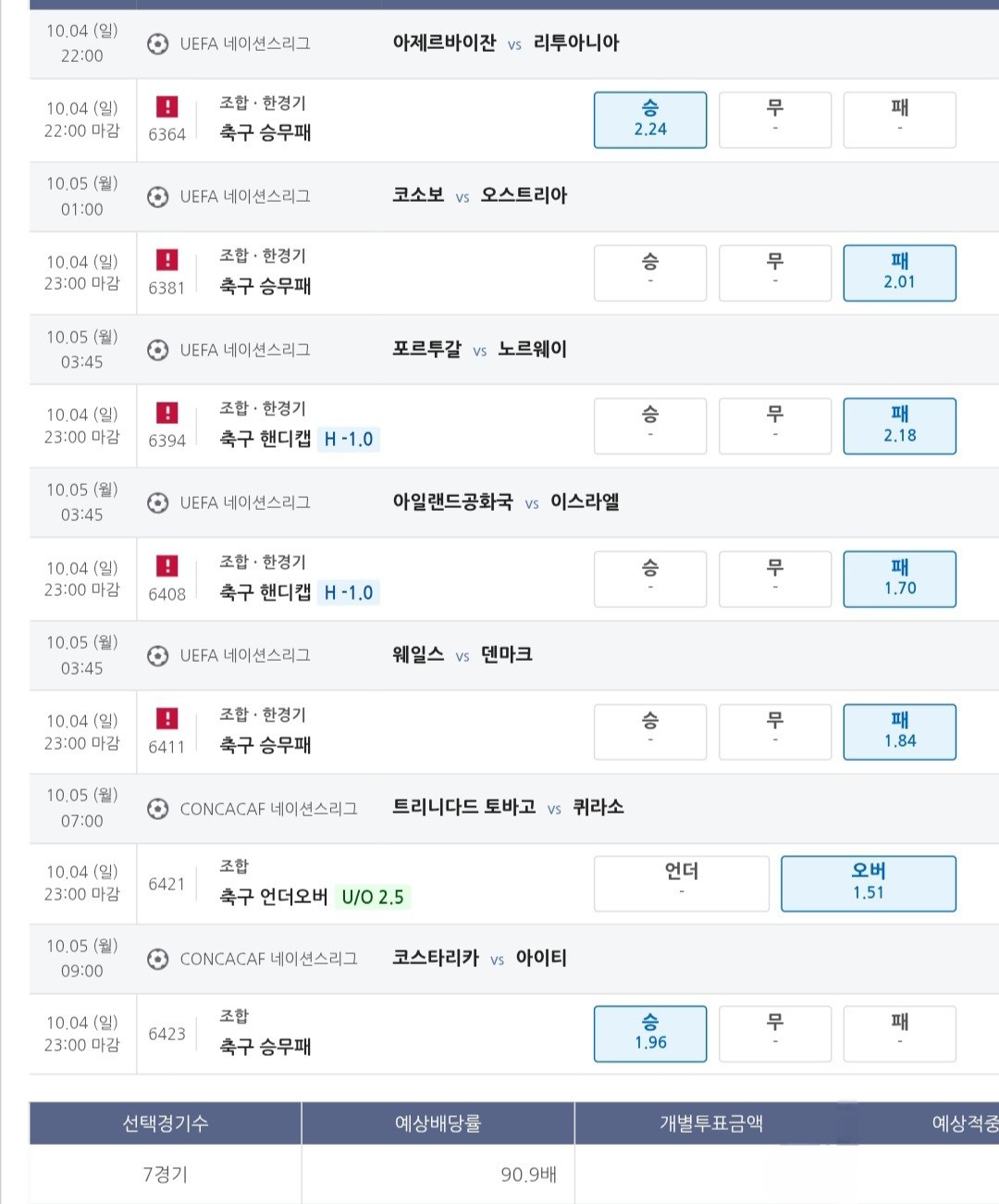999x1204 pixels.
Task: Click soccer ball icon beside 트리니다드 토바고 match
Action: point(158,809)
